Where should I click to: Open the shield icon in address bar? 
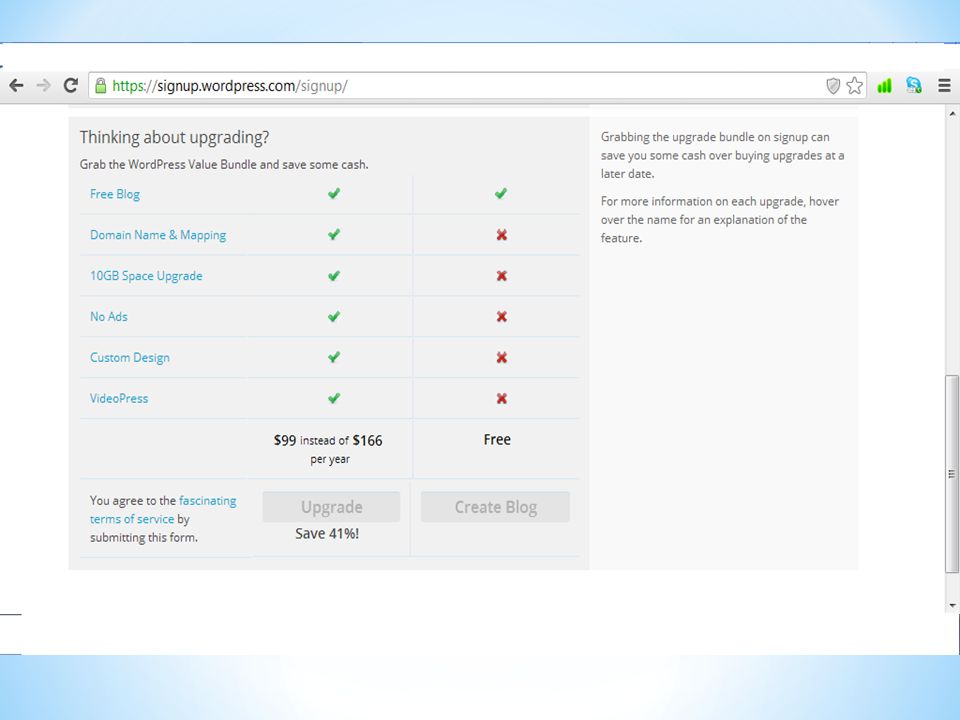pyautogui.click(x=833, y=86)
